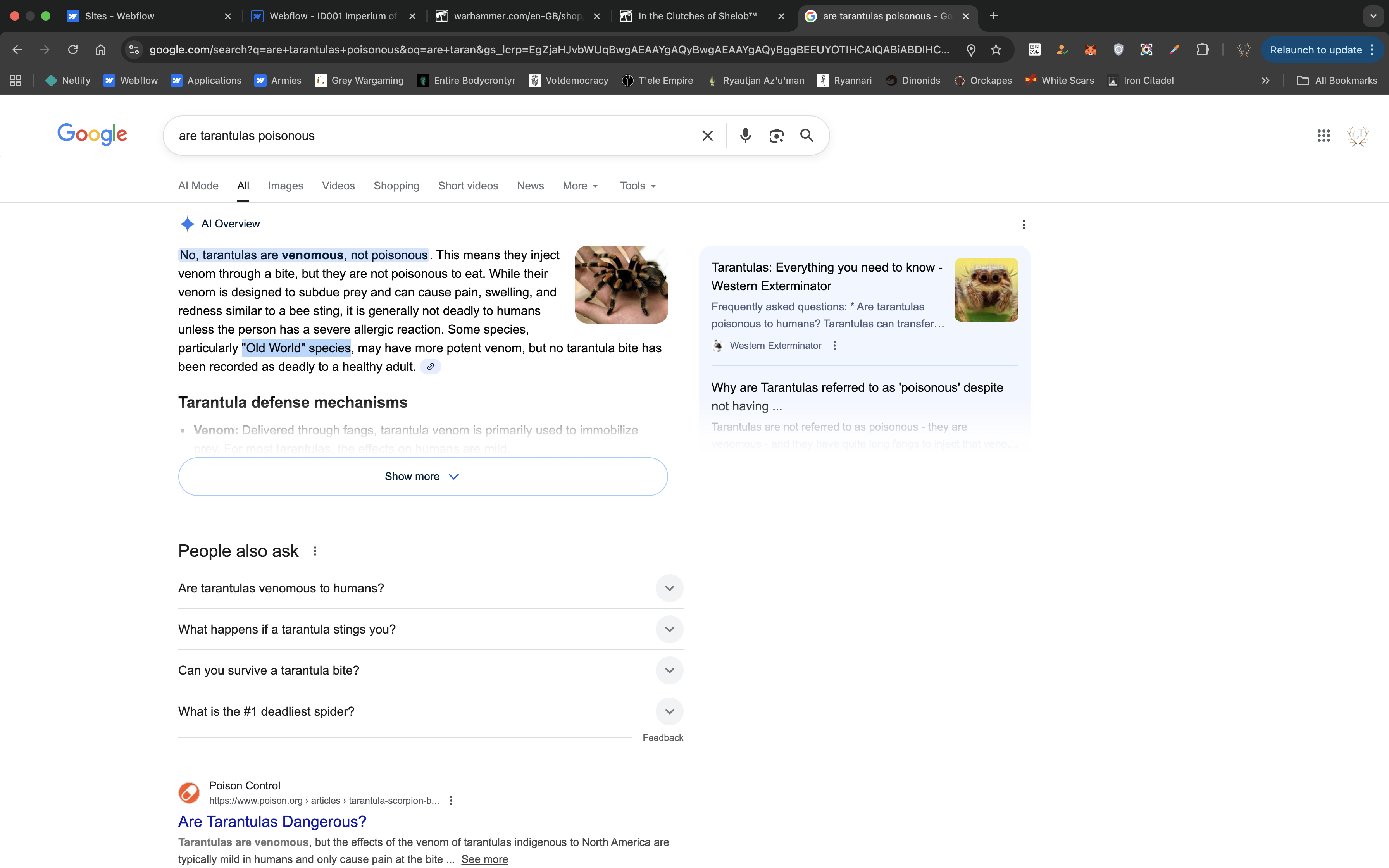Bookmark this page with the star icon
This screenshot has height=868, width=1389.
[x=996, y=50]
